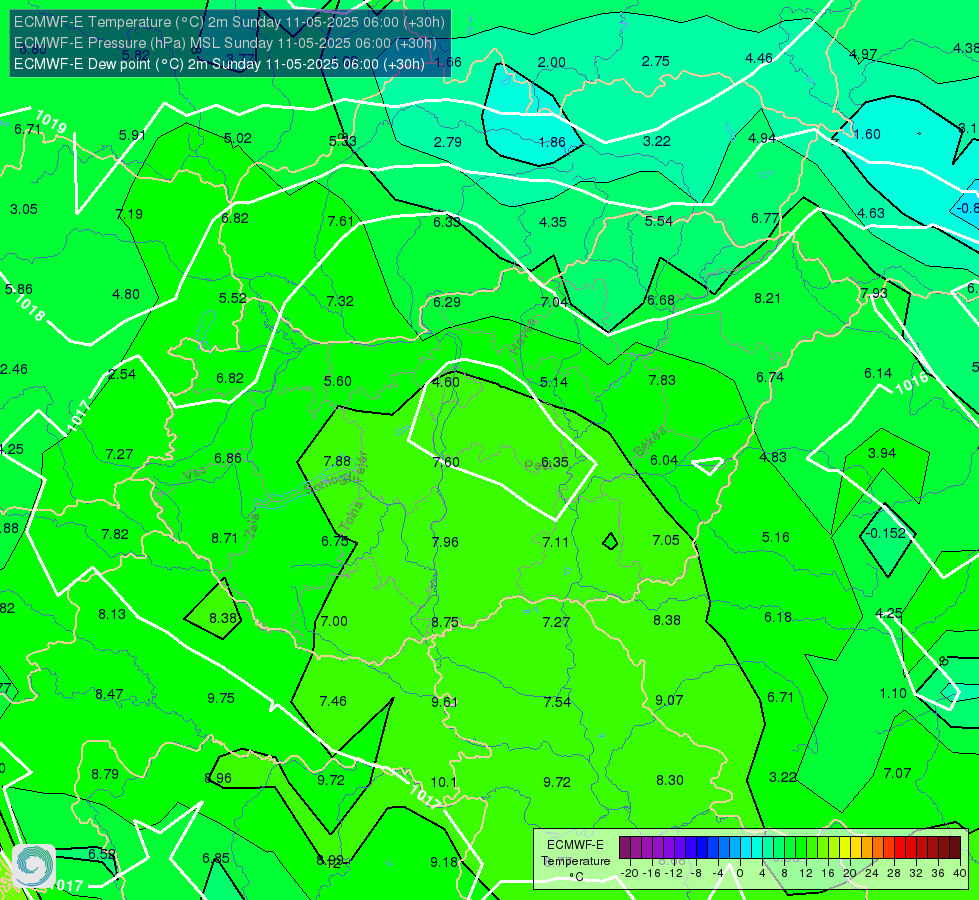Image resolution: width=979 pixels, height=900 pixels.
Task: Click the dew point value 8.71
Action: pos(224,538)
